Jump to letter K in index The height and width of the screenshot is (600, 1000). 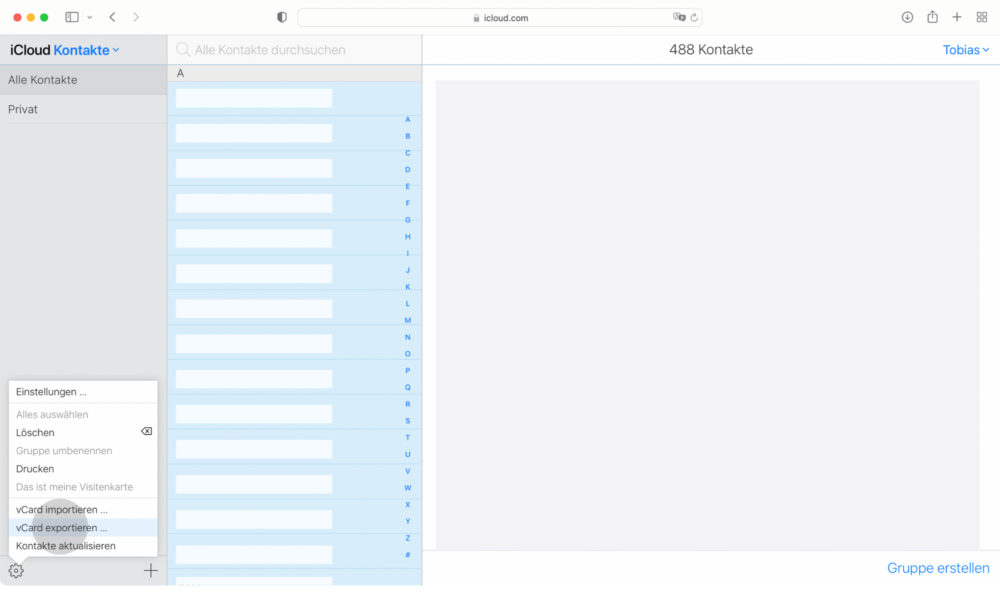click(x=408, y=287)
